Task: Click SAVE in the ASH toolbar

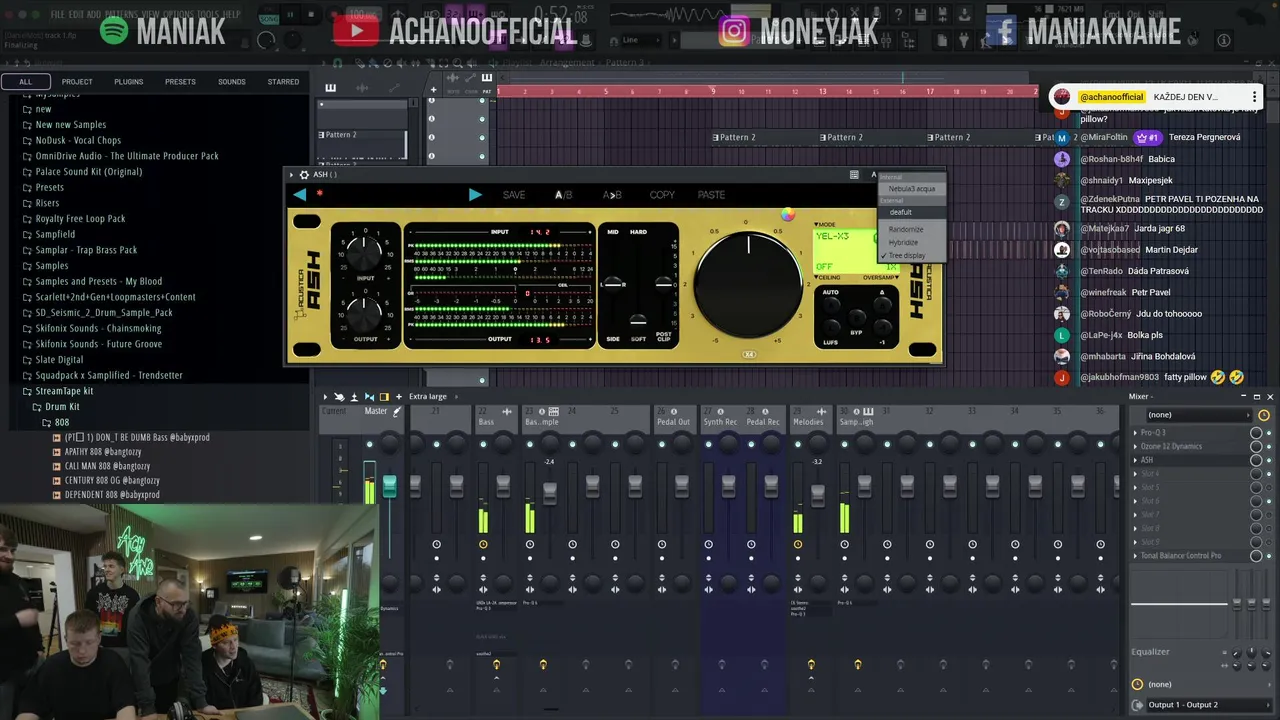Action: [x=514, y=195]
